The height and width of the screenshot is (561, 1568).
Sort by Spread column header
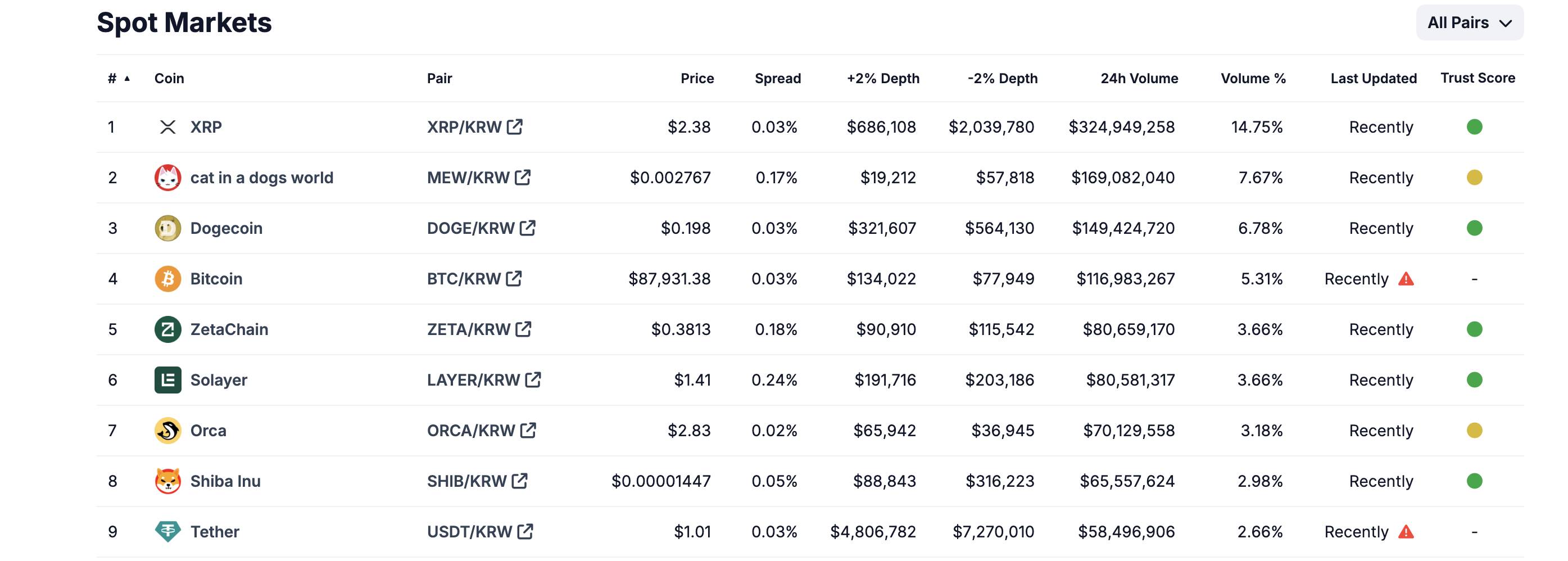pos(777,78)
